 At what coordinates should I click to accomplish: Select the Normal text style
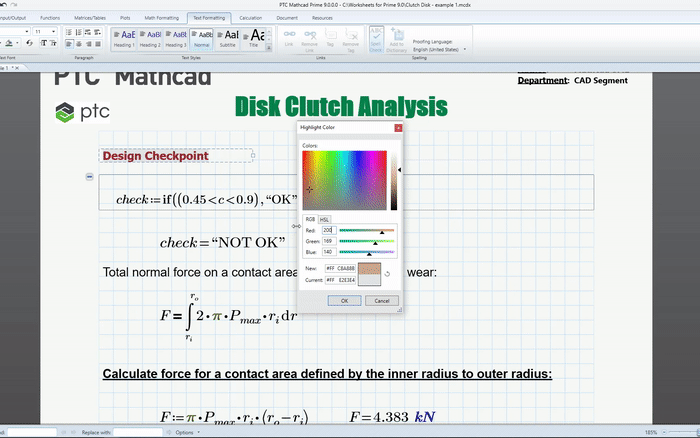tap(201, 39)
